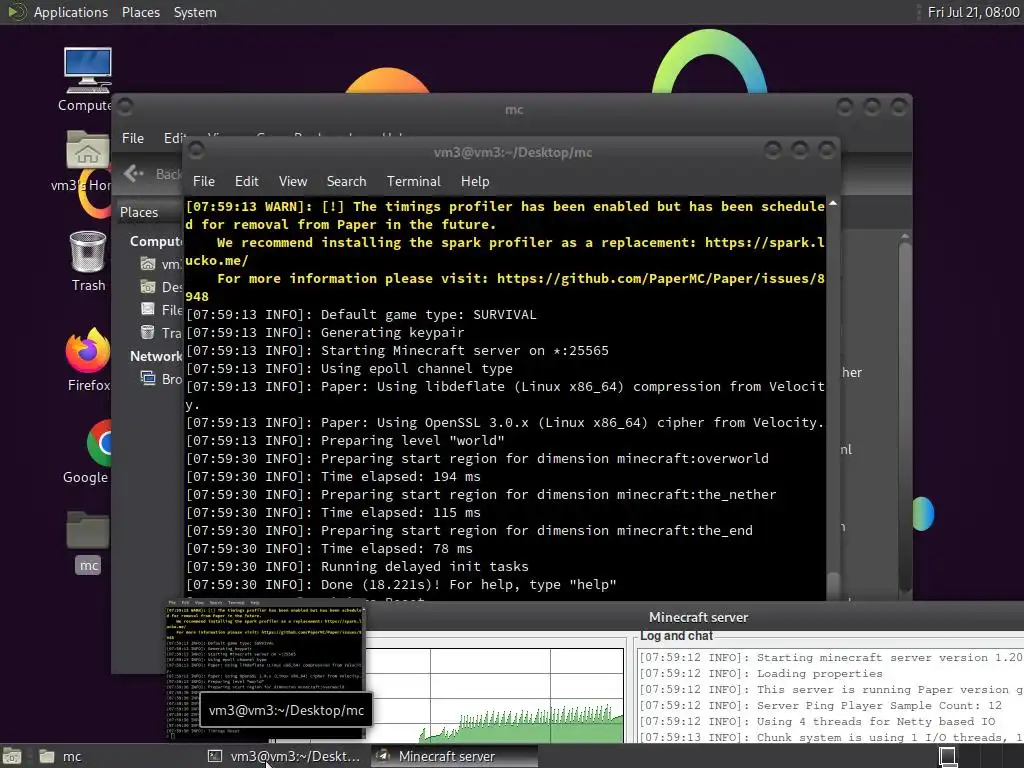1024x768 pixels.
Task: Click the menu icon beside Applications
Action: click(x=16, y=12)
